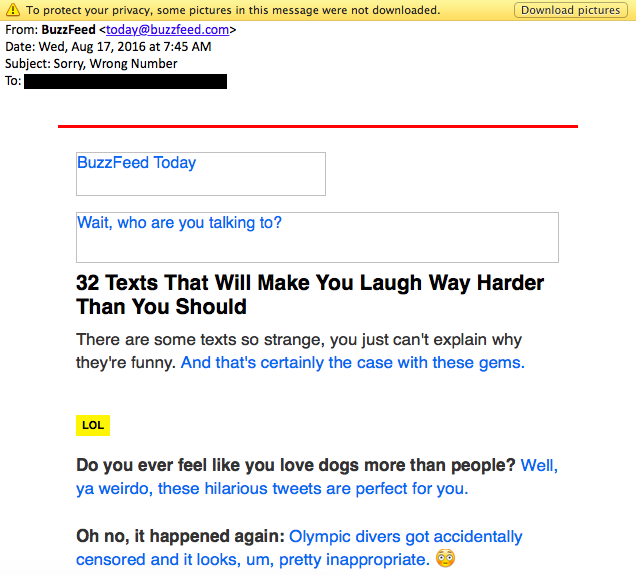636x575 pixels.
Task: Open the "Wait, who are you talking to?" image
Action: pos(317,237)
